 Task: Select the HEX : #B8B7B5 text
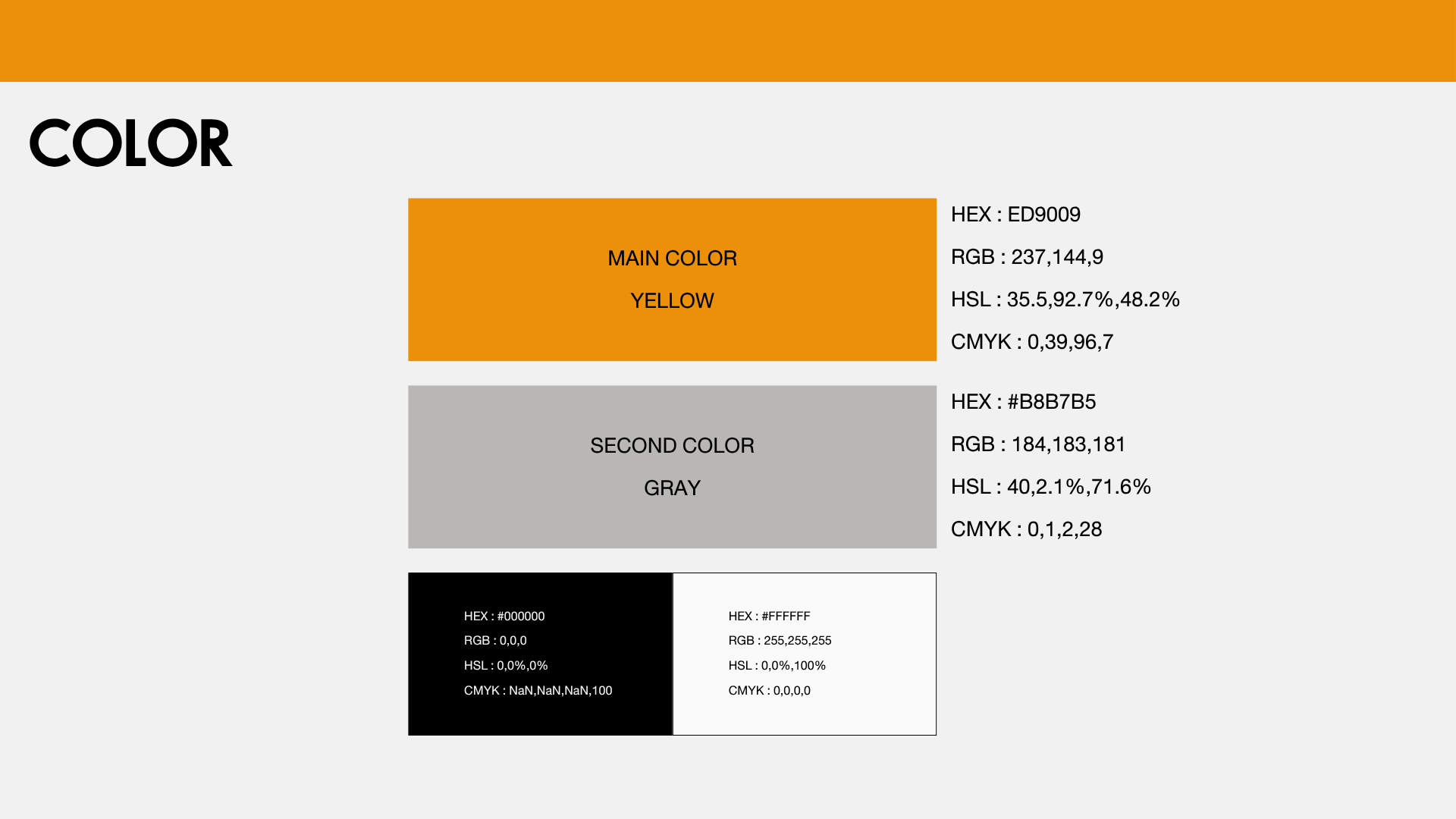click(x=1023, y=402)
